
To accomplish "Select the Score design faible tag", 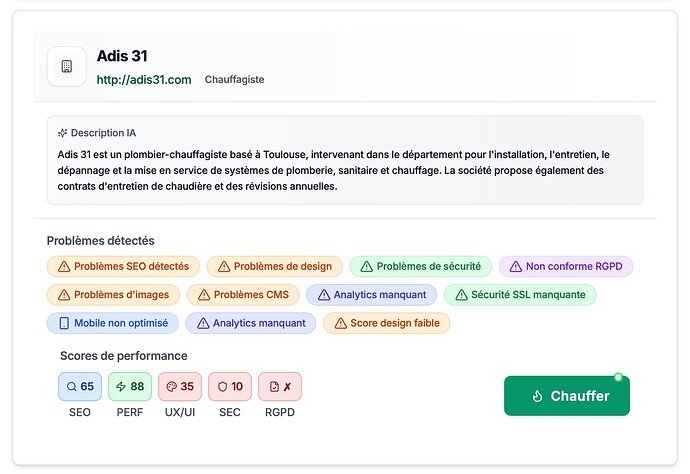I will [387, 323].
